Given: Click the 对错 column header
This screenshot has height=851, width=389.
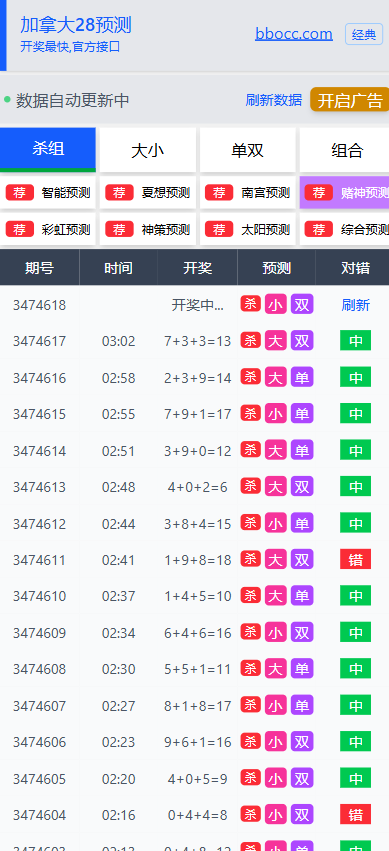Looking at the screenshot, I should coord(353,268).
